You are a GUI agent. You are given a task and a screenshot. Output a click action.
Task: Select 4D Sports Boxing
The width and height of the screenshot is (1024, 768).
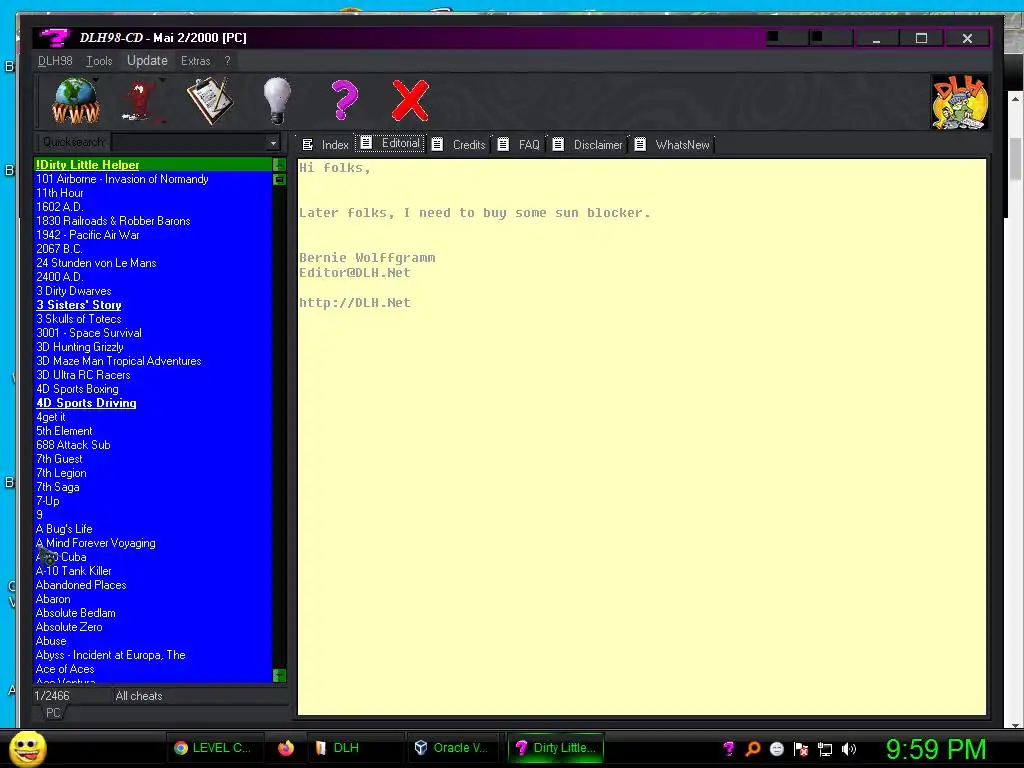point(152,389)
